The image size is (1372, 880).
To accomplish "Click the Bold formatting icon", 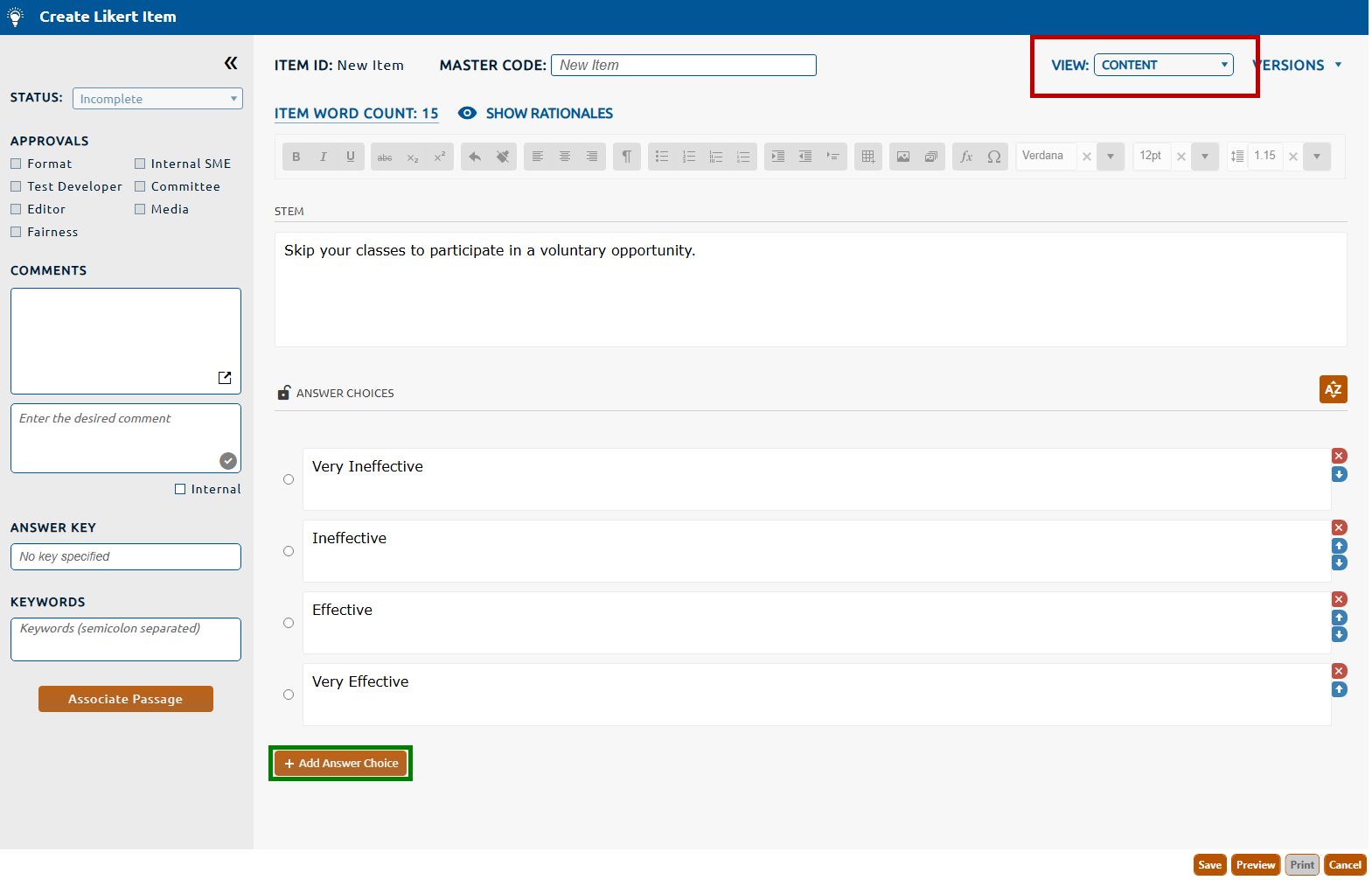I will [296, 157].
